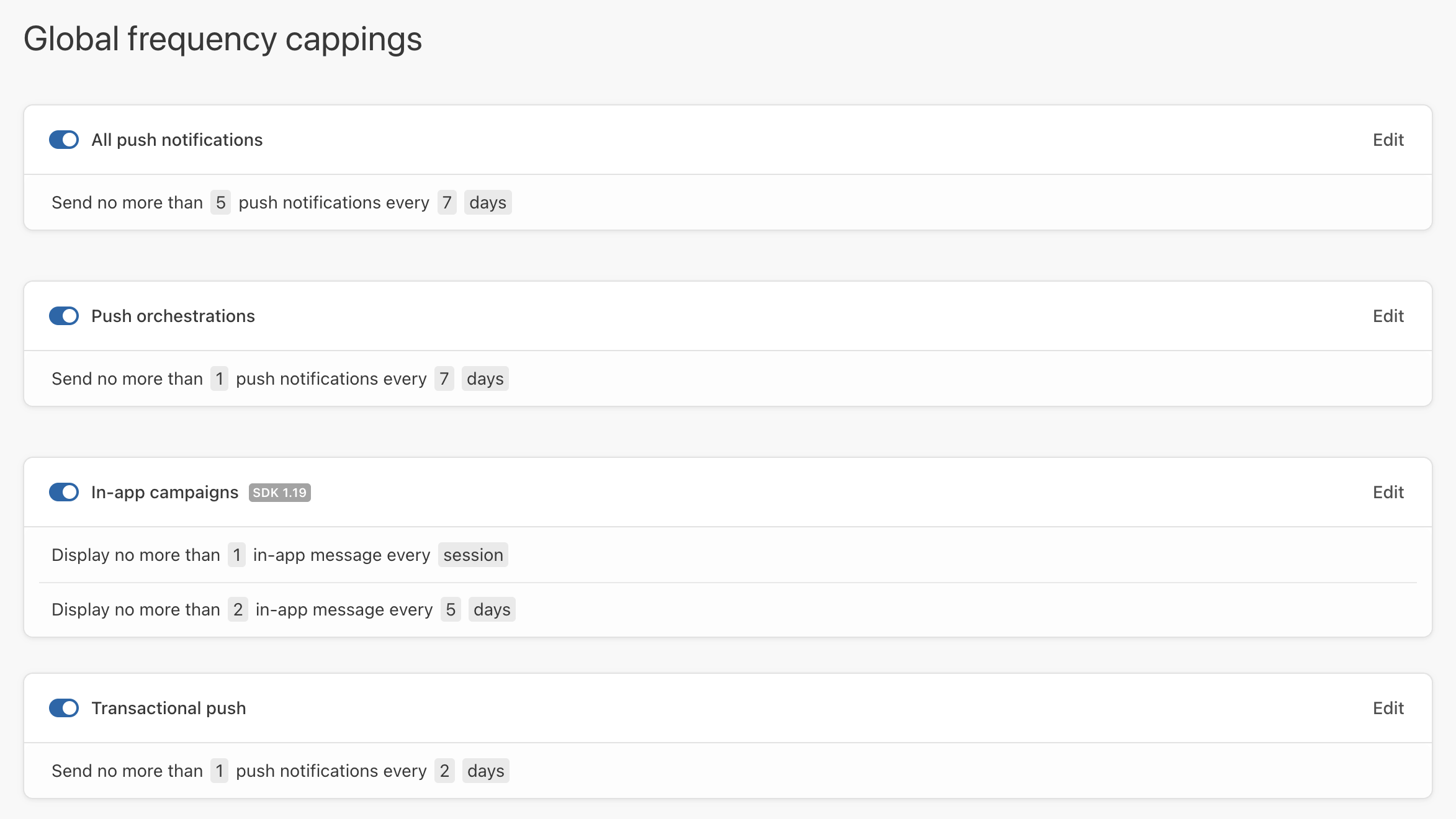Click days unit in In-app campaigns rule
Screen dimensions: 1456x819
492,609
